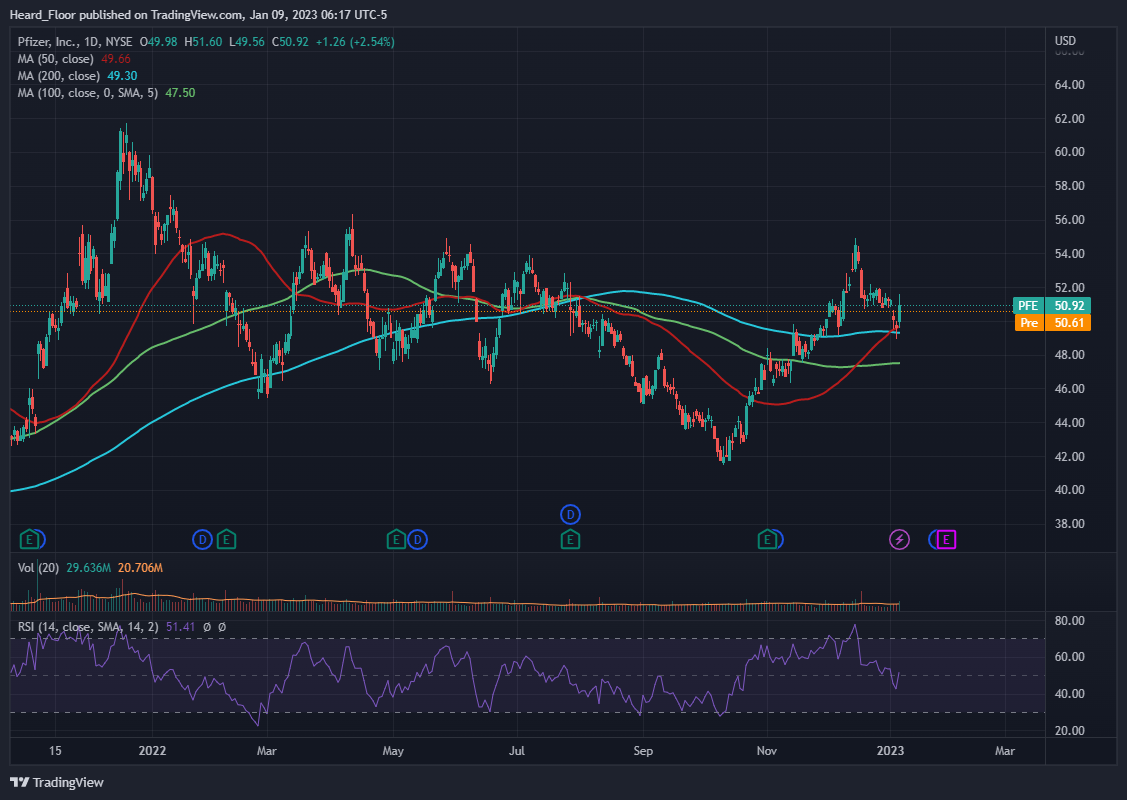Viewport: 1127px width, 800px height.
Task: Click the 51.41 RSI value
Action: [180, 627]
